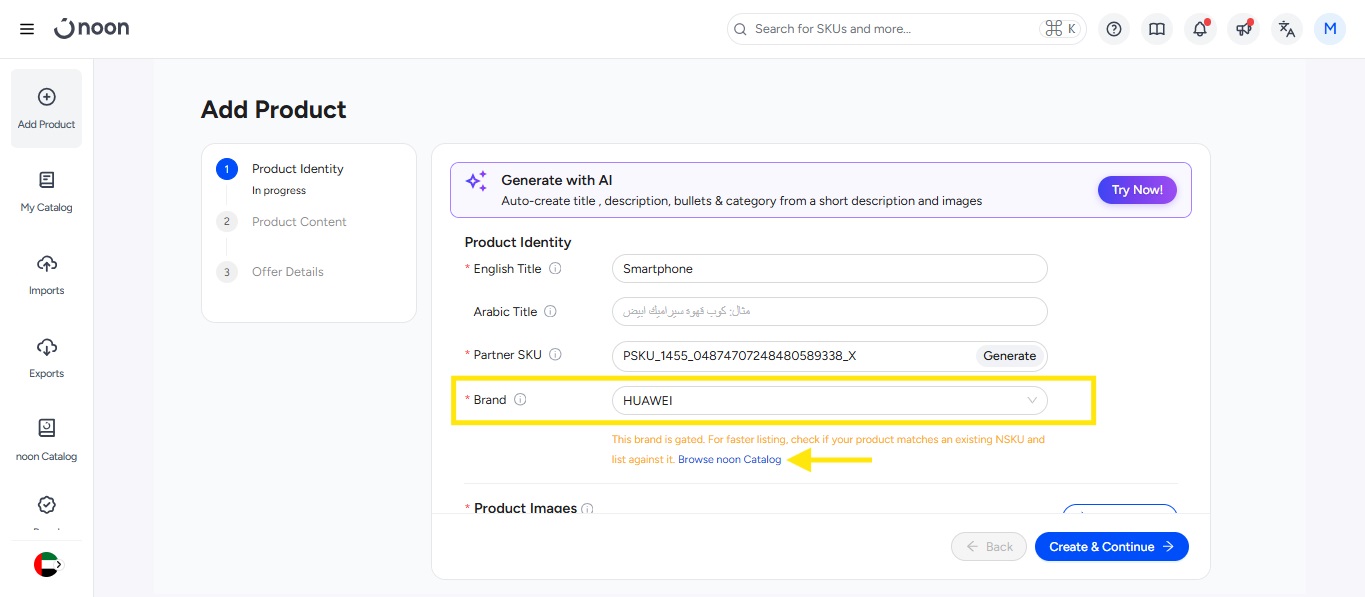The height and width of the screenshot is (597, 1365).
Task: Open Imports from the sidebar
Action: coord(46,274)
